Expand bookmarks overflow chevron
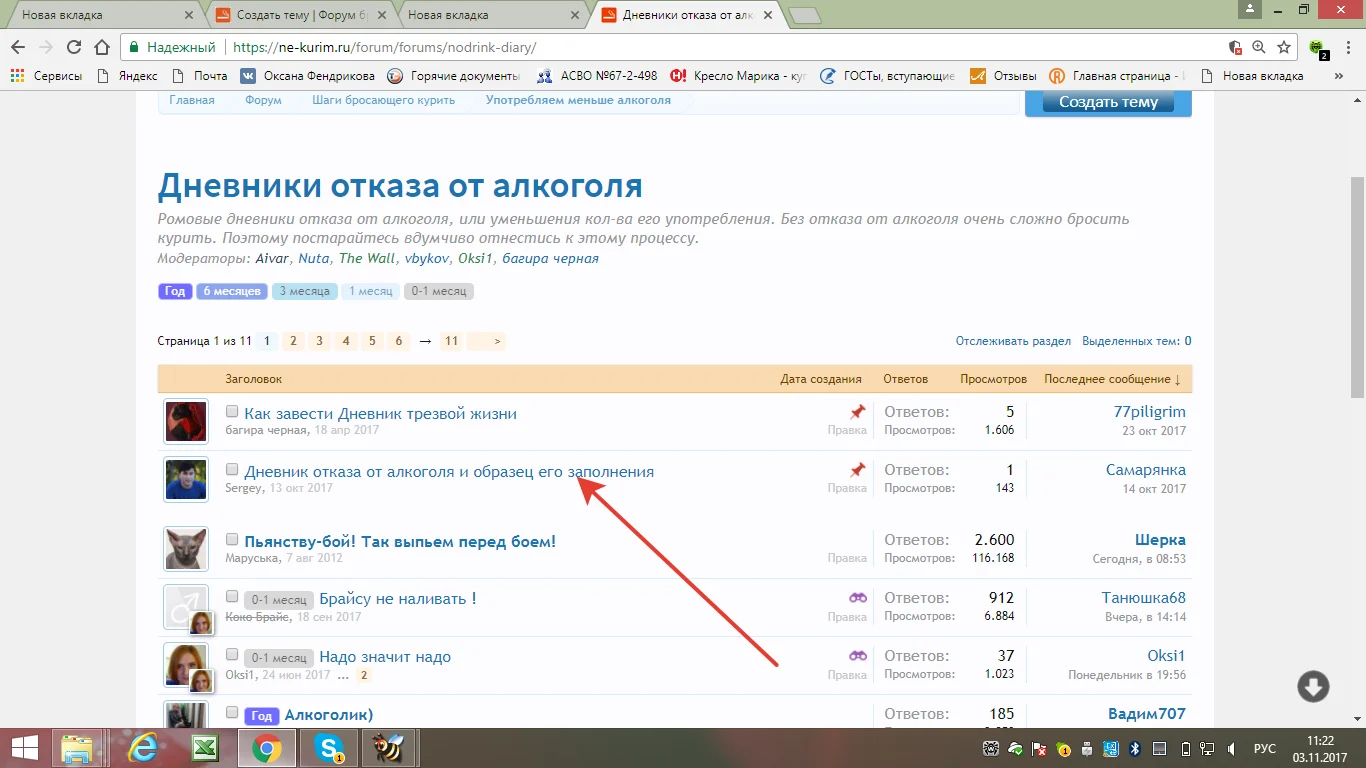Image resolution: width=1366 pixels, height=768 pixels. pos(1338,76)
